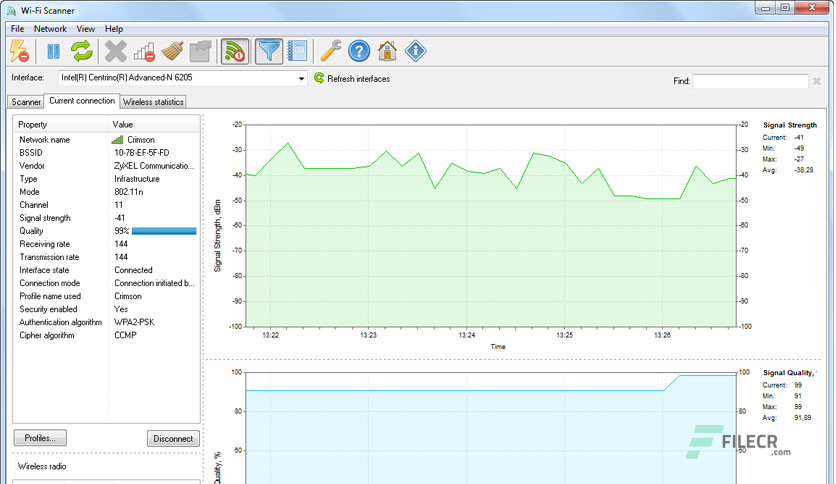Select the BSSID value 10-7B-EF-5F-FD

142,153
